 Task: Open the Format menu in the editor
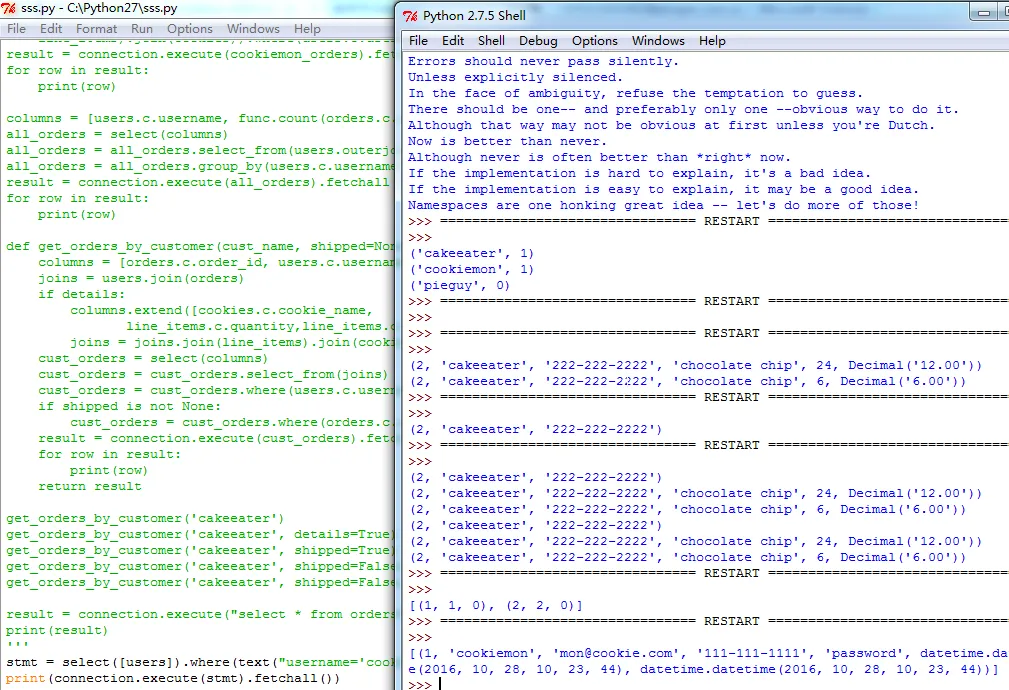tap(96, 29)
